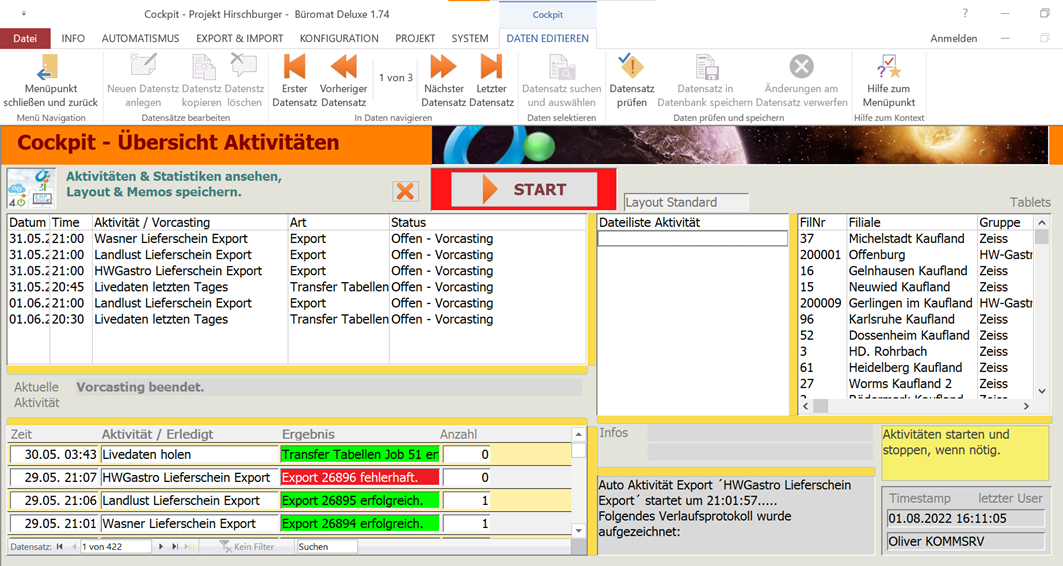Click the Layout Standard field
Image resolution: width=1063 pixels, height=566 pixels.
[x=686, y=203]
